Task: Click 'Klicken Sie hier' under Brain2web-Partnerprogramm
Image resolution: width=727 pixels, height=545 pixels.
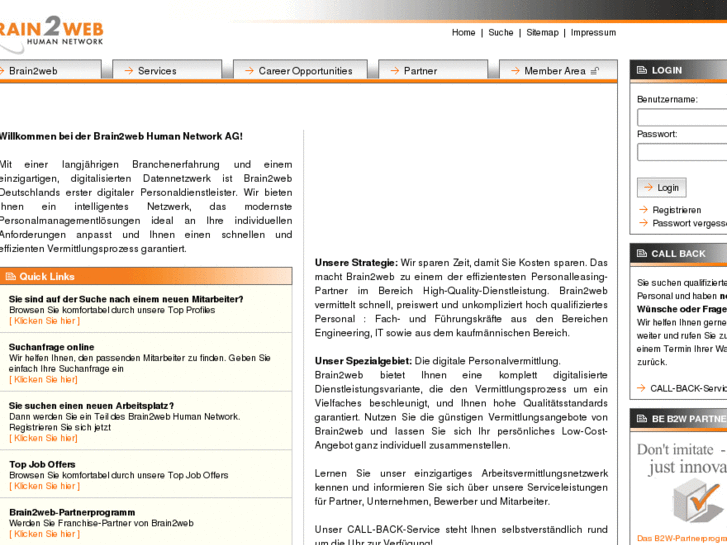Action: (x=45, y=534)
